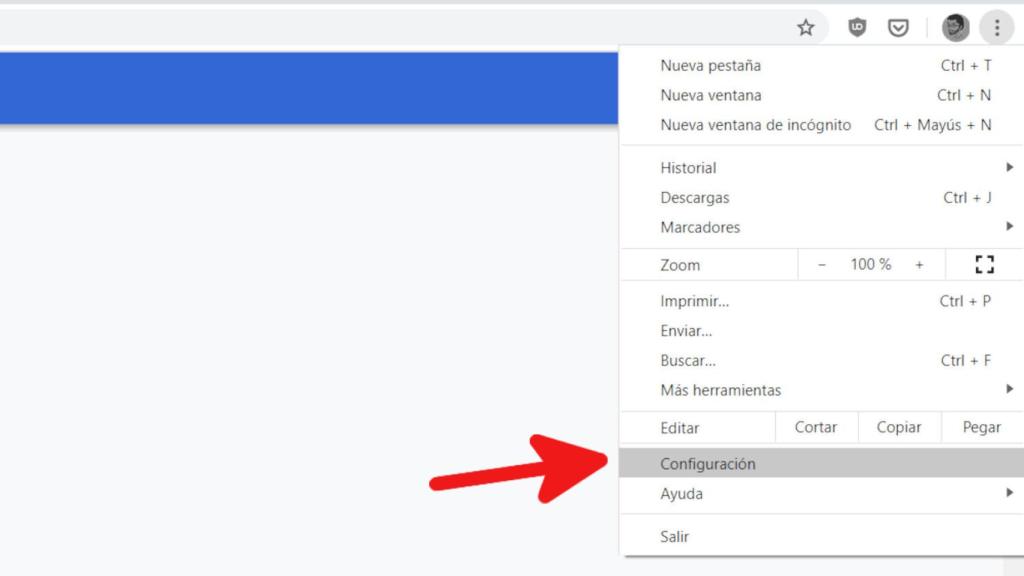Click the Pocket extension icon

pyautogui.click(x=898, y=27)
